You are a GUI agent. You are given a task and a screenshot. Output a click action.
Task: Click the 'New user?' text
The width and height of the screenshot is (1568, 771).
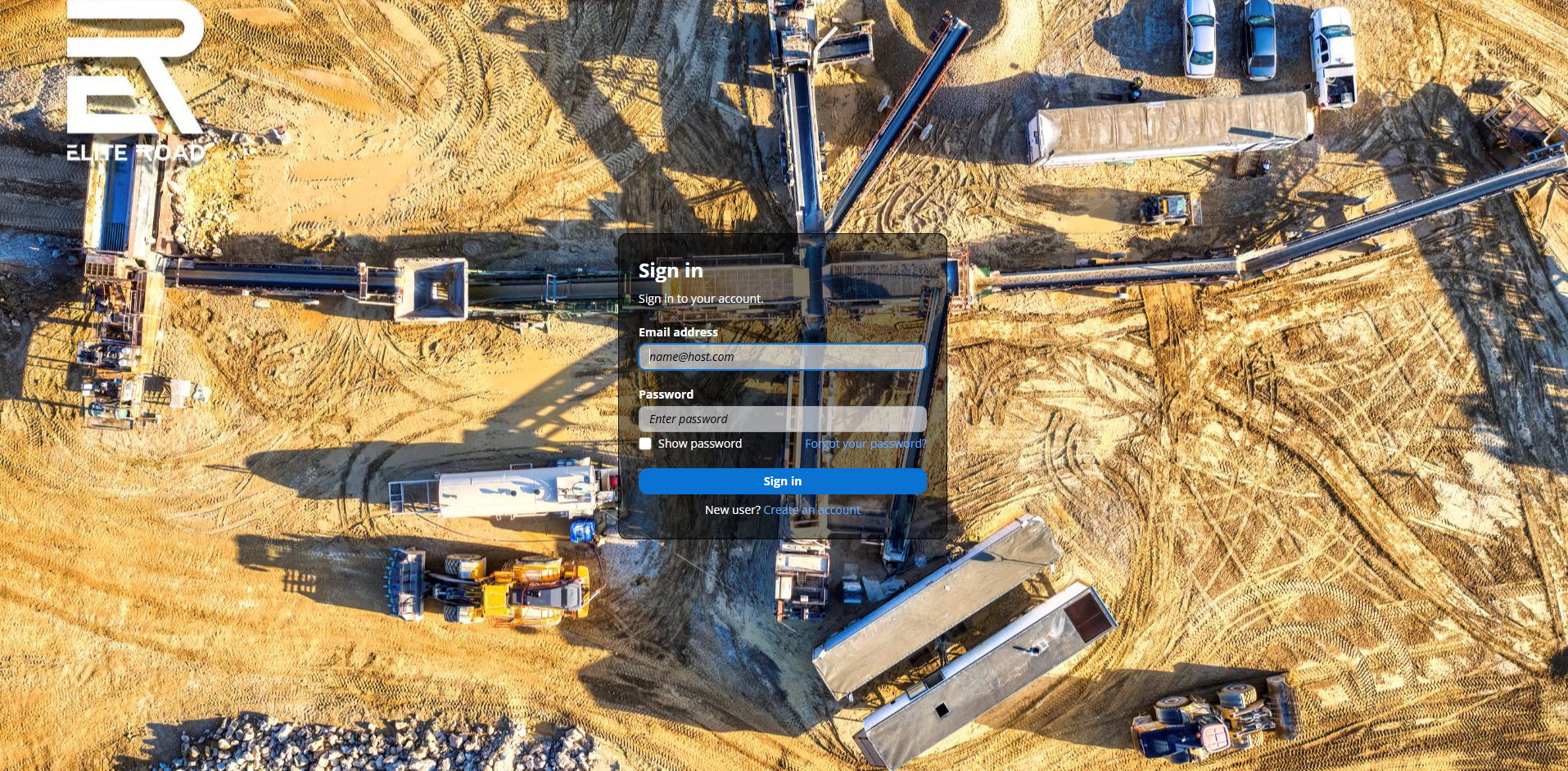pyautogui.click(x=732, y=510)
